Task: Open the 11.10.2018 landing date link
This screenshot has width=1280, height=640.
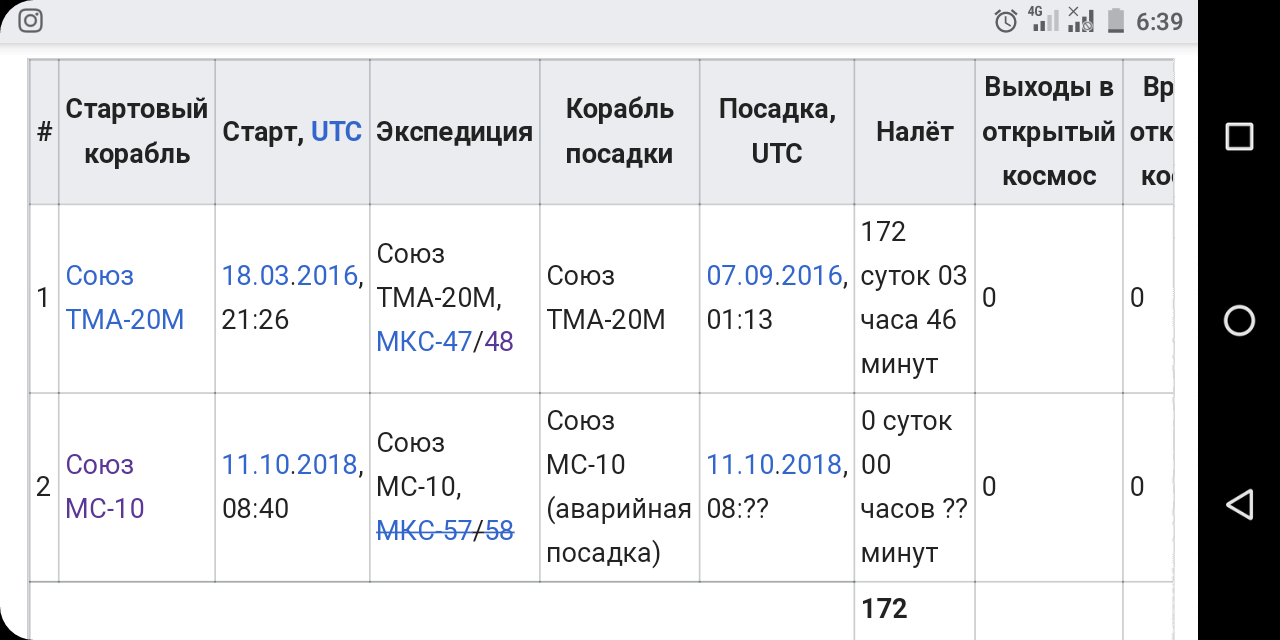Action: 775,464
